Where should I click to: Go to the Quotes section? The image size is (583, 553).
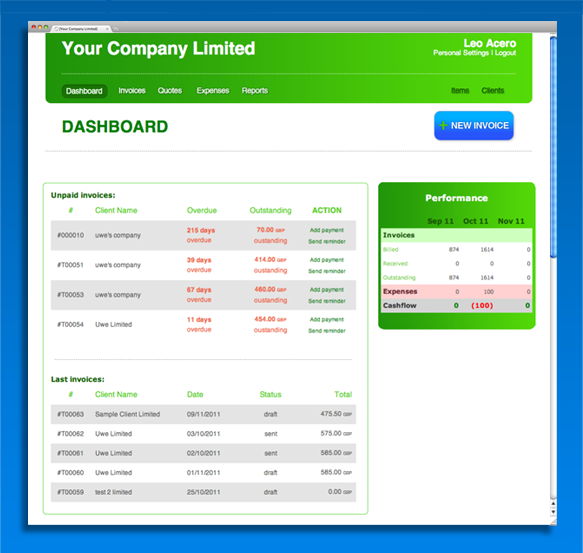click(170, 91)
